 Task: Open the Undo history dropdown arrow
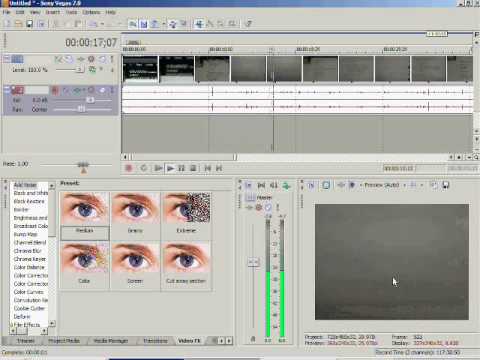point(102,24)
